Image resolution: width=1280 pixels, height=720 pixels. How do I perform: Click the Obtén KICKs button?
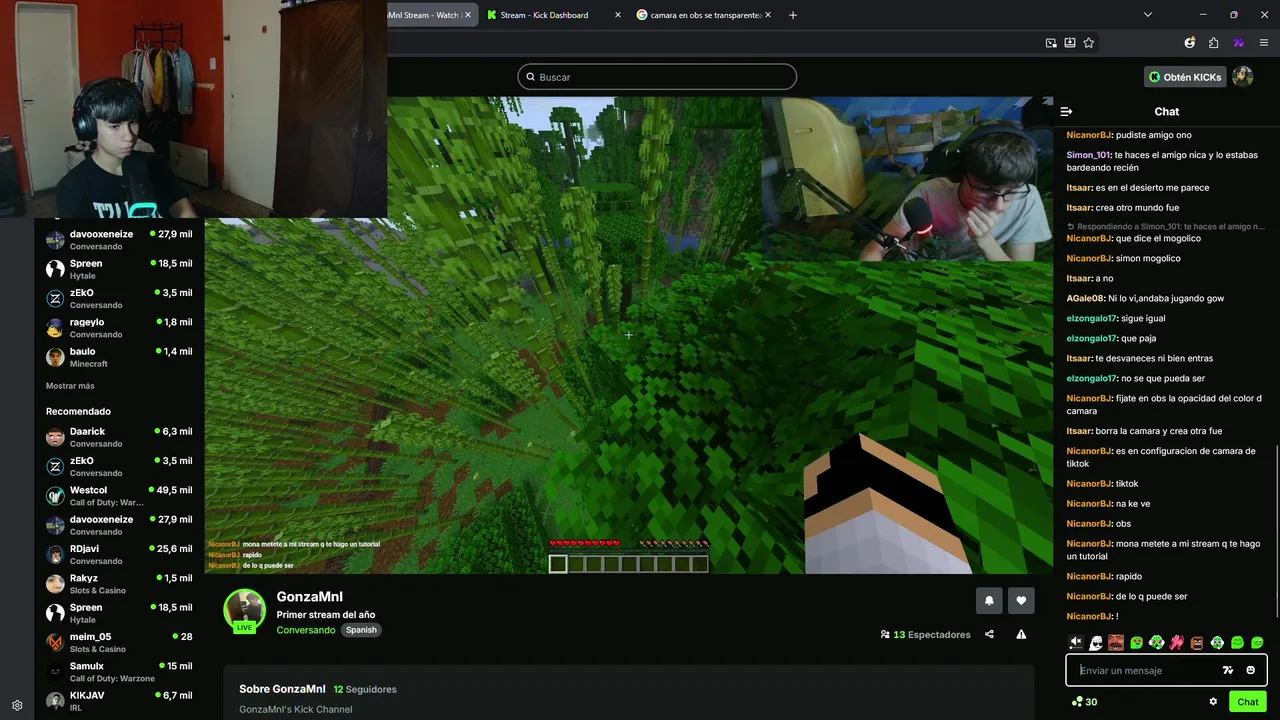pyautogui.click(x=1185, y=77)
